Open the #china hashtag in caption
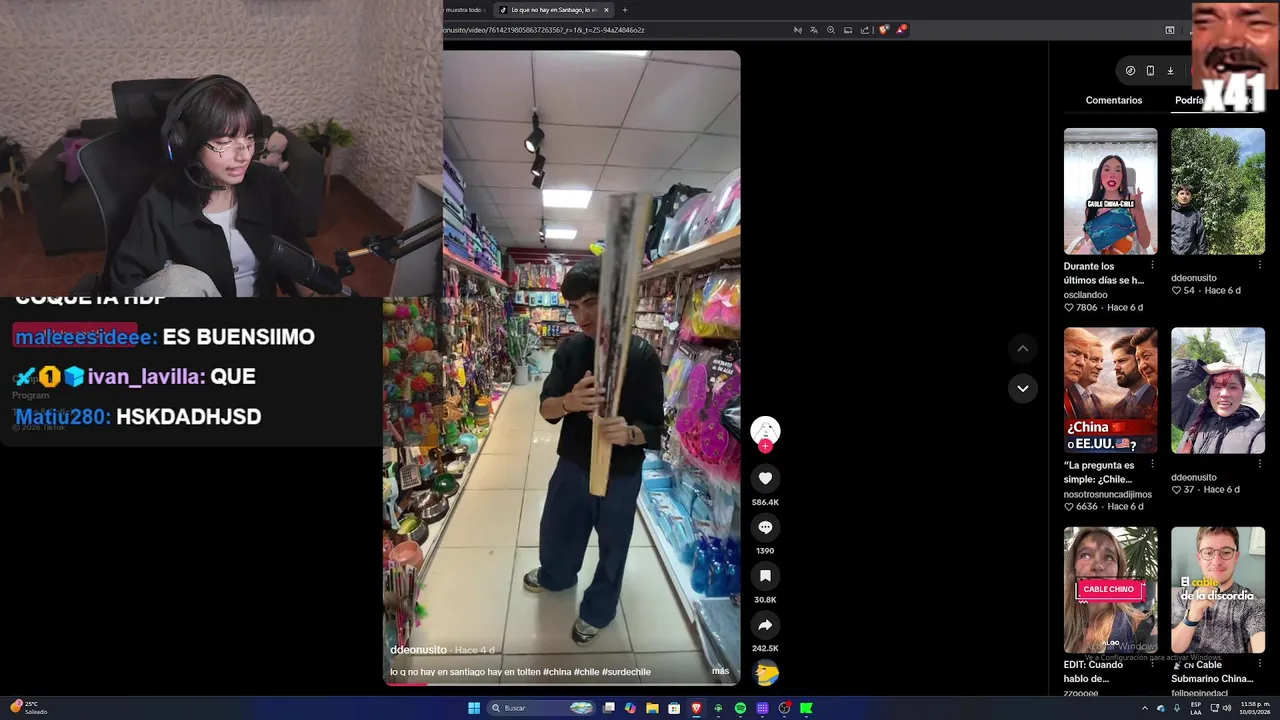1280x720 pixels. (556, 672)
